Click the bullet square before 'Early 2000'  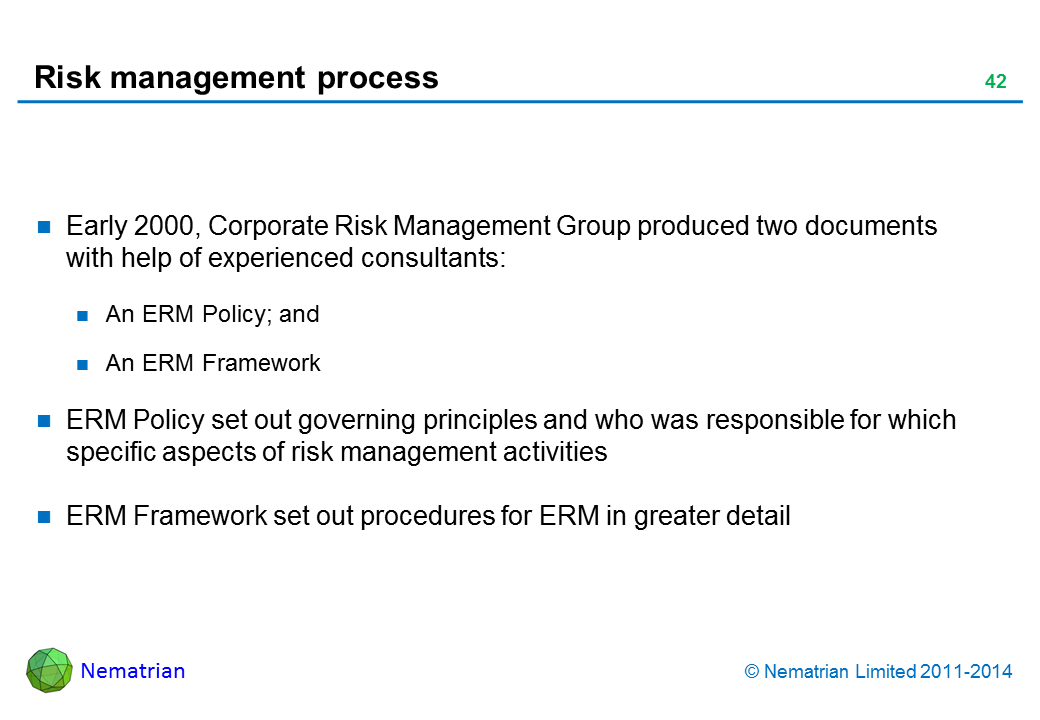pyautogui.click(x=45, y=227)
